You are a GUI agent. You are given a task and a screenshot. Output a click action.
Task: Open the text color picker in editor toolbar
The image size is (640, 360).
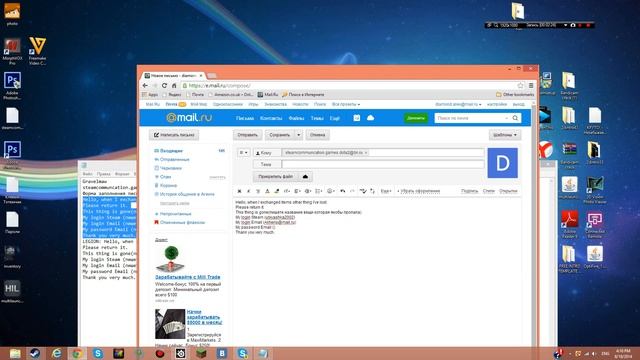click(x=267, y=191)
